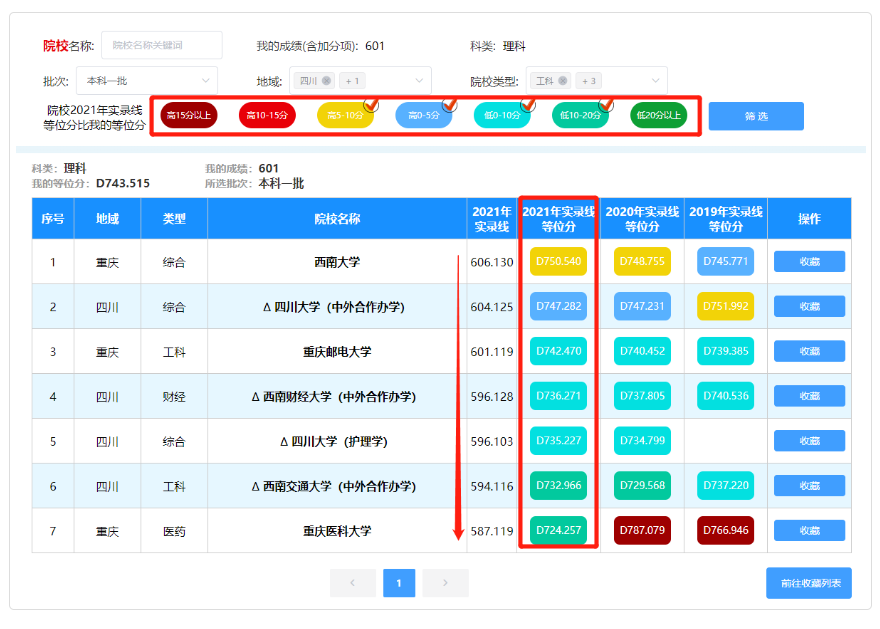
Task: Click 收藏 for 重庆医科大学
Action: (x=809, y=531)
